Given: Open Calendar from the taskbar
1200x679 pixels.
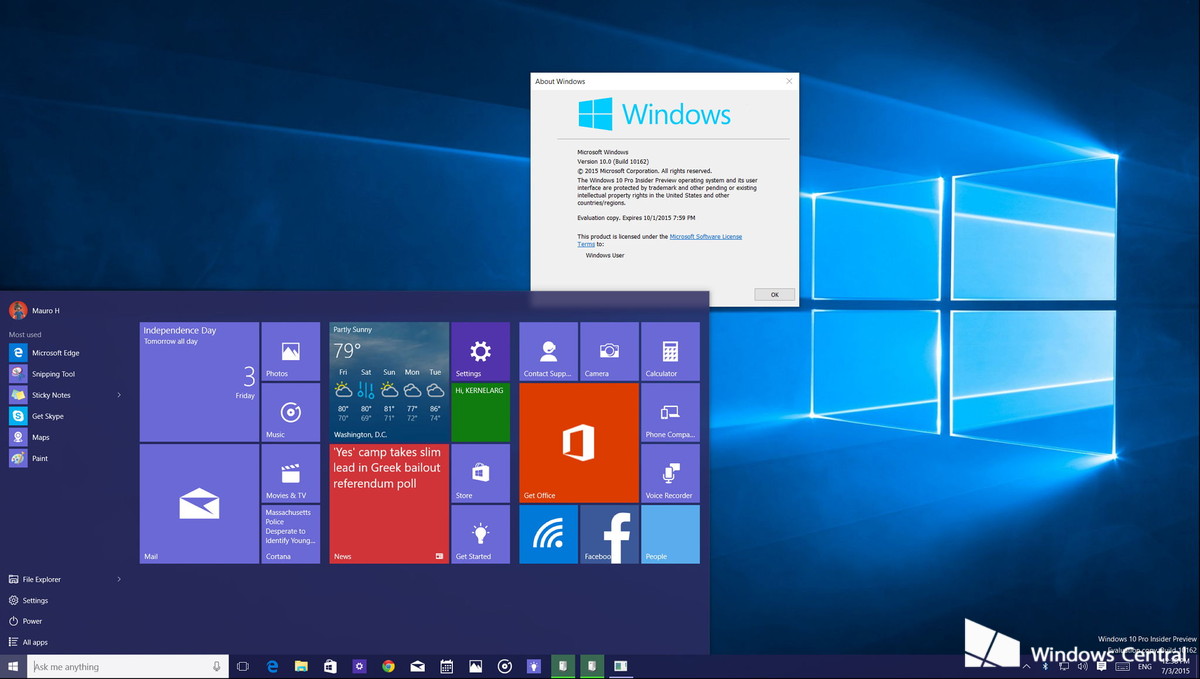Looking at the screenshot, I should click(447, 666).
